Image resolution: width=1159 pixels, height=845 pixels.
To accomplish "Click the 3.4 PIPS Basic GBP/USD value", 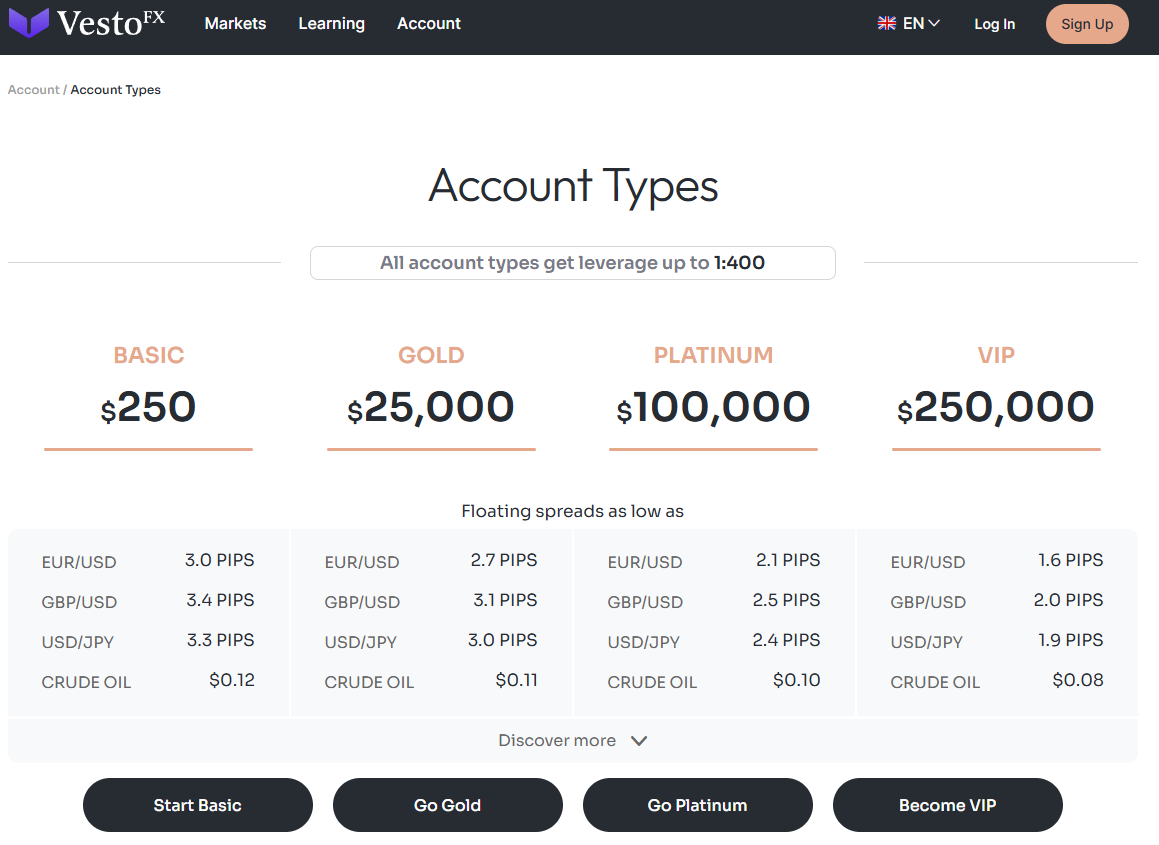I will tap(220, 600).
